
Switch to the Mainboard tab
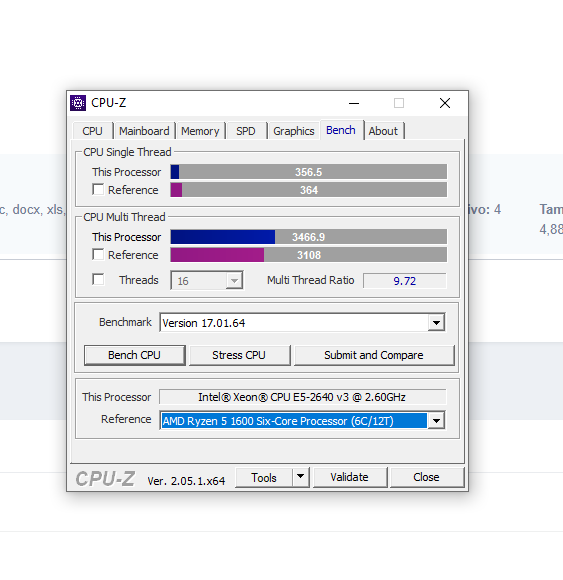[144, 131]
